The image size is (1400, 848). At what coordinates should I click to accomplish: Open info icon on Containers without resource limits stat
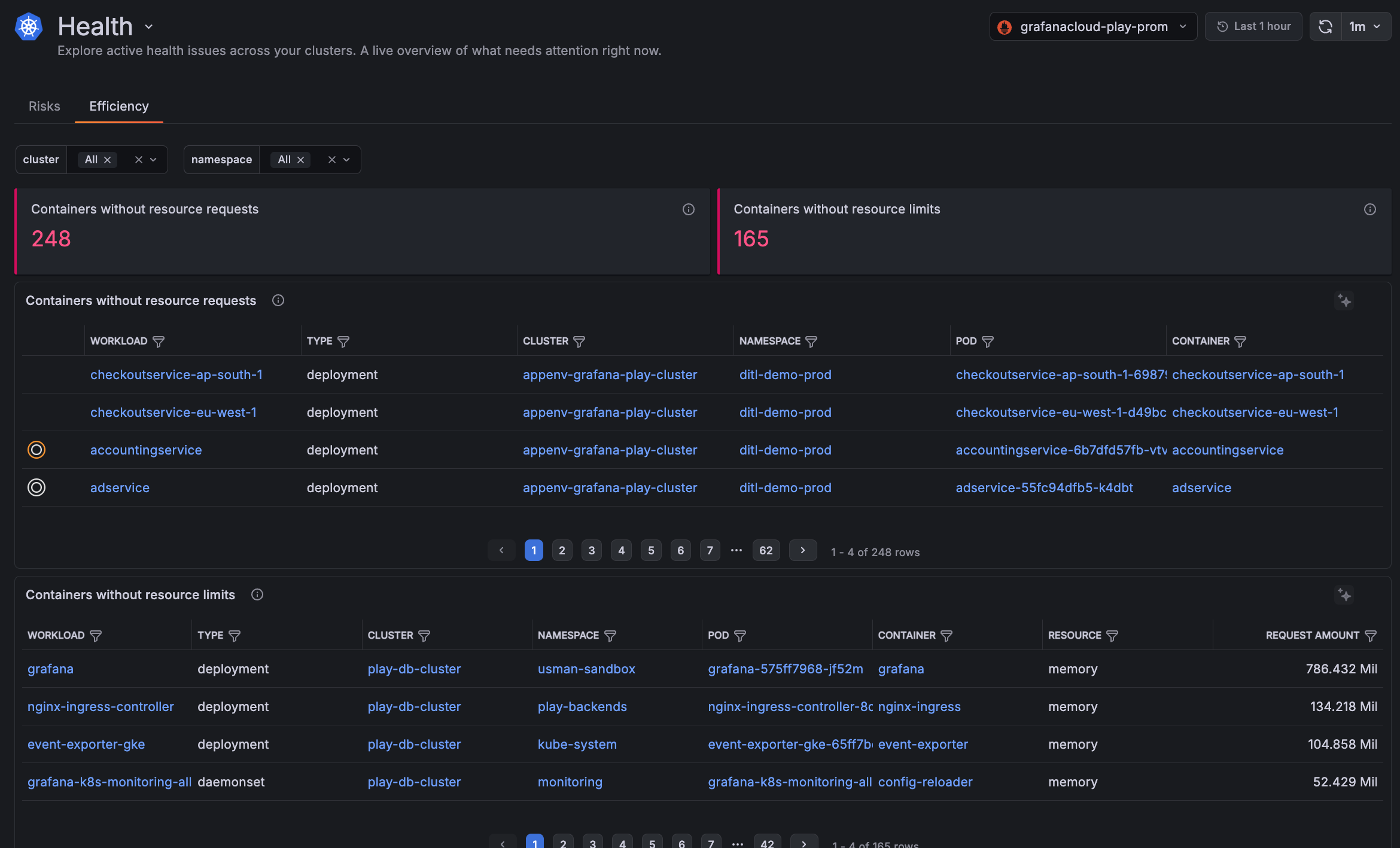1369,209
